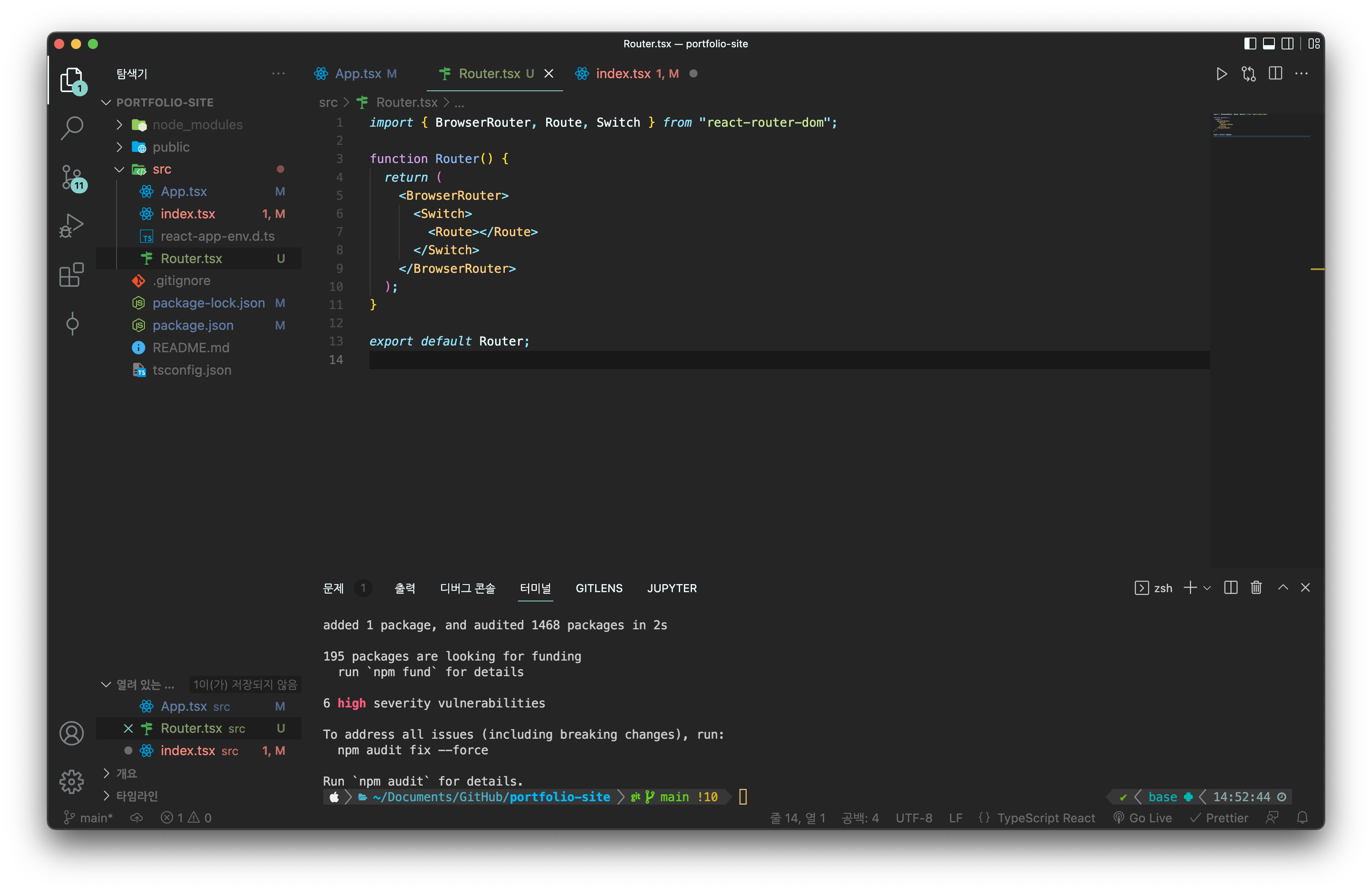Image resolution: width=1372 pixels, height=892 pixels.
Task: Open the Extensions view
Action: coord(71,275)
